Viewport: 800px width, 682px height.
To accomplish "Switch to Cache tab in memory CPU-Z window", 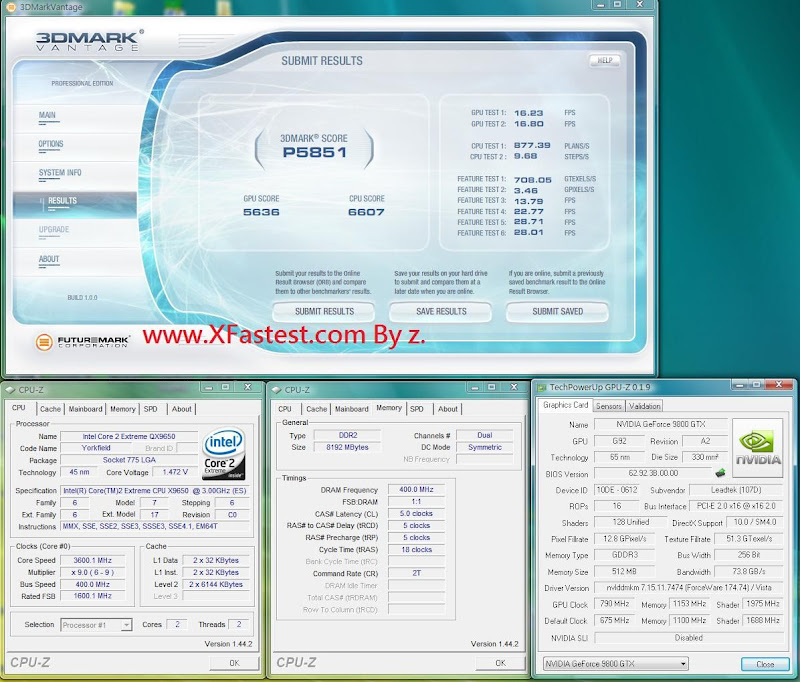I will point(316,409).
